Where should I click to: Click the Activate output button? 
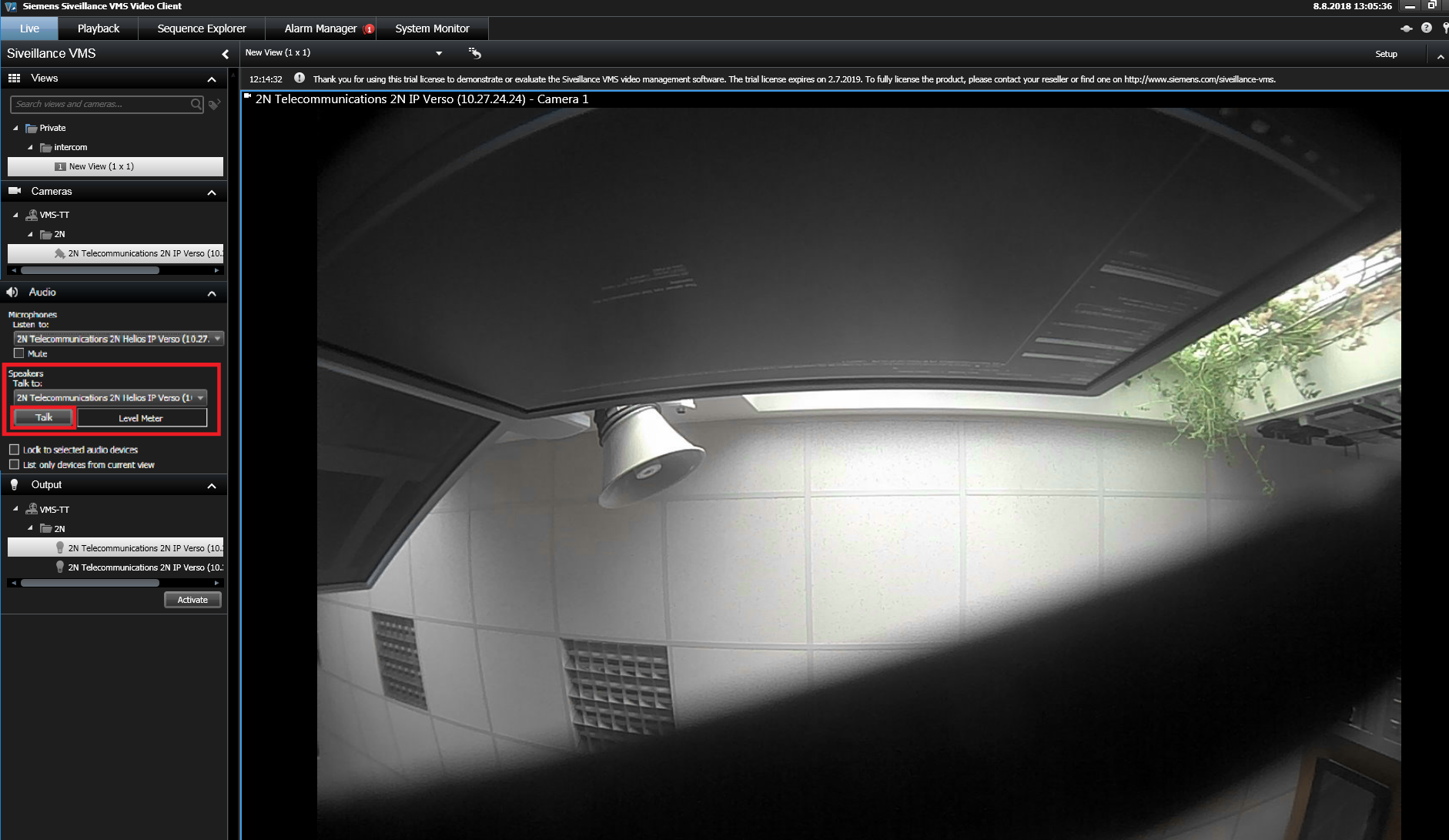tap(192, 600)
